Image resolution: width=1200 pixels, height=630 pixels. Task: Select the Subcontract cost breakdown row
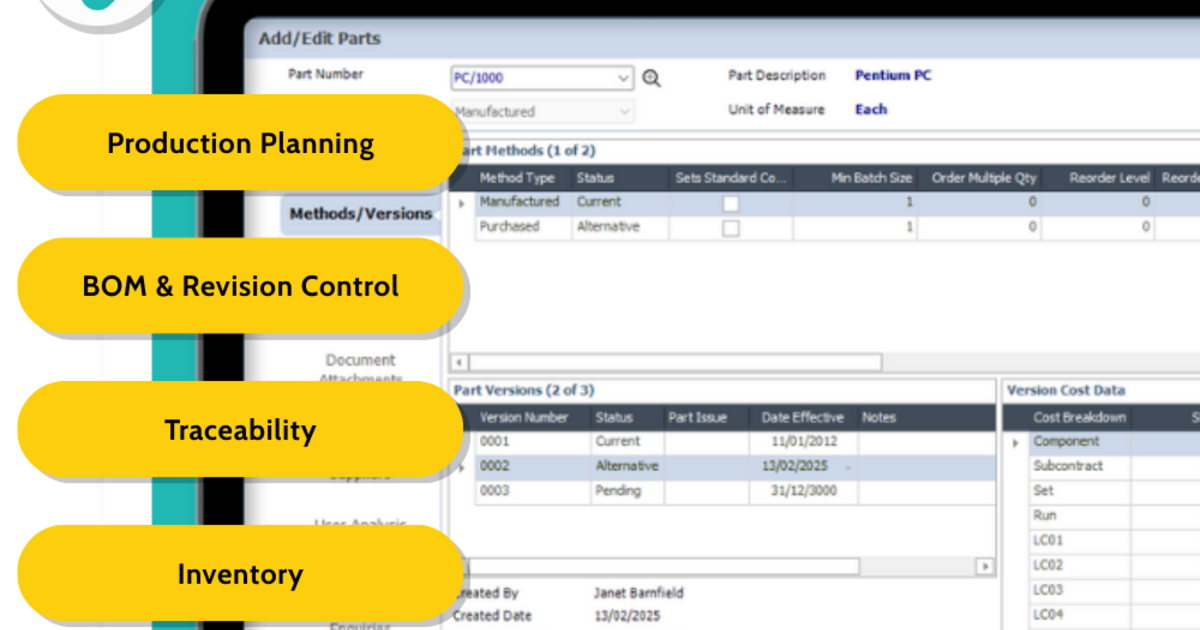(x=1103, y=467)
